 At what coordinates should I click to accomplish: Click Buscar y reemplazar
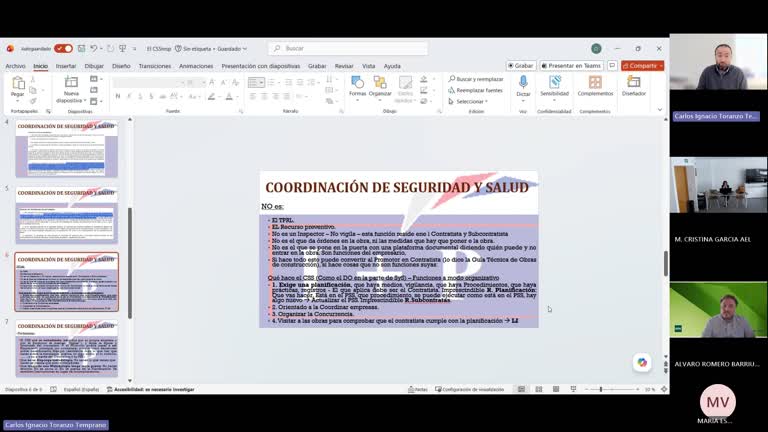pyautogui.click(x=476, y=79)
